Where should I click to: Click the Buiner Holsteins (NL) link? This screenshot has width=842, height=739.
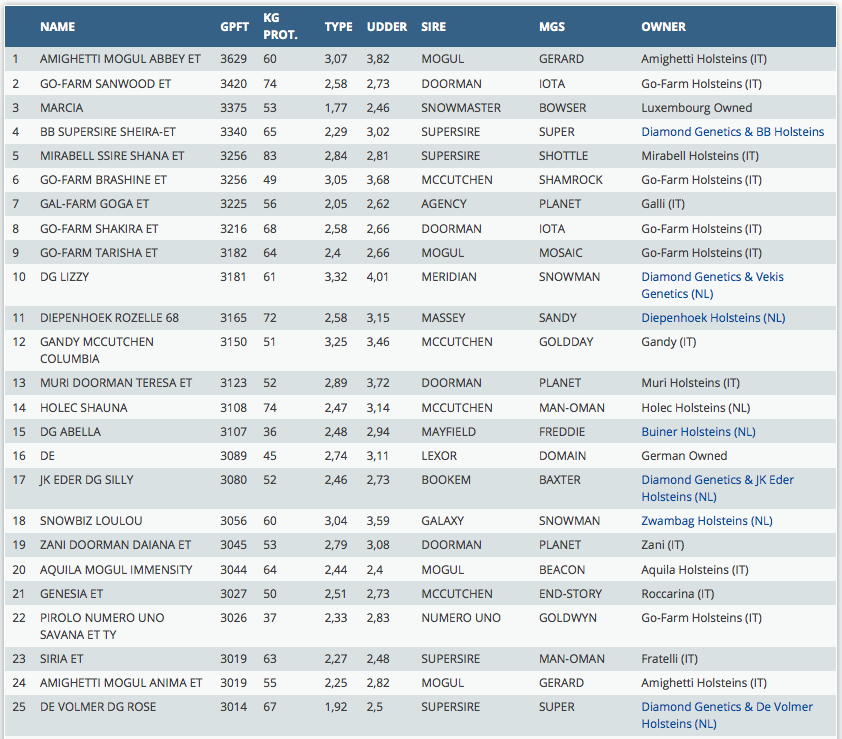tap(698, 432)
